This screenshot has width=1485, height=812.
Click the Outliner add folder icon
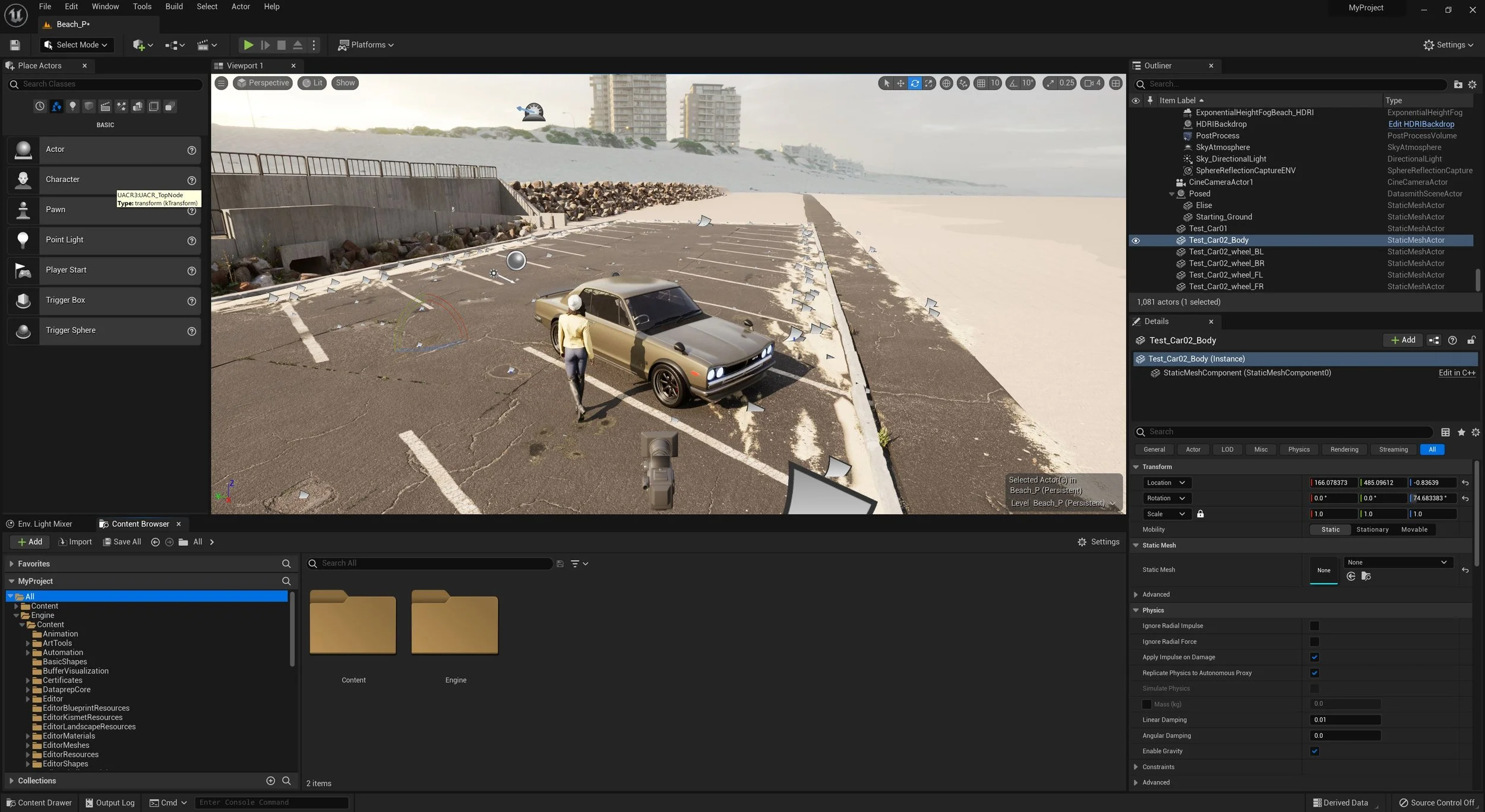1458,84
